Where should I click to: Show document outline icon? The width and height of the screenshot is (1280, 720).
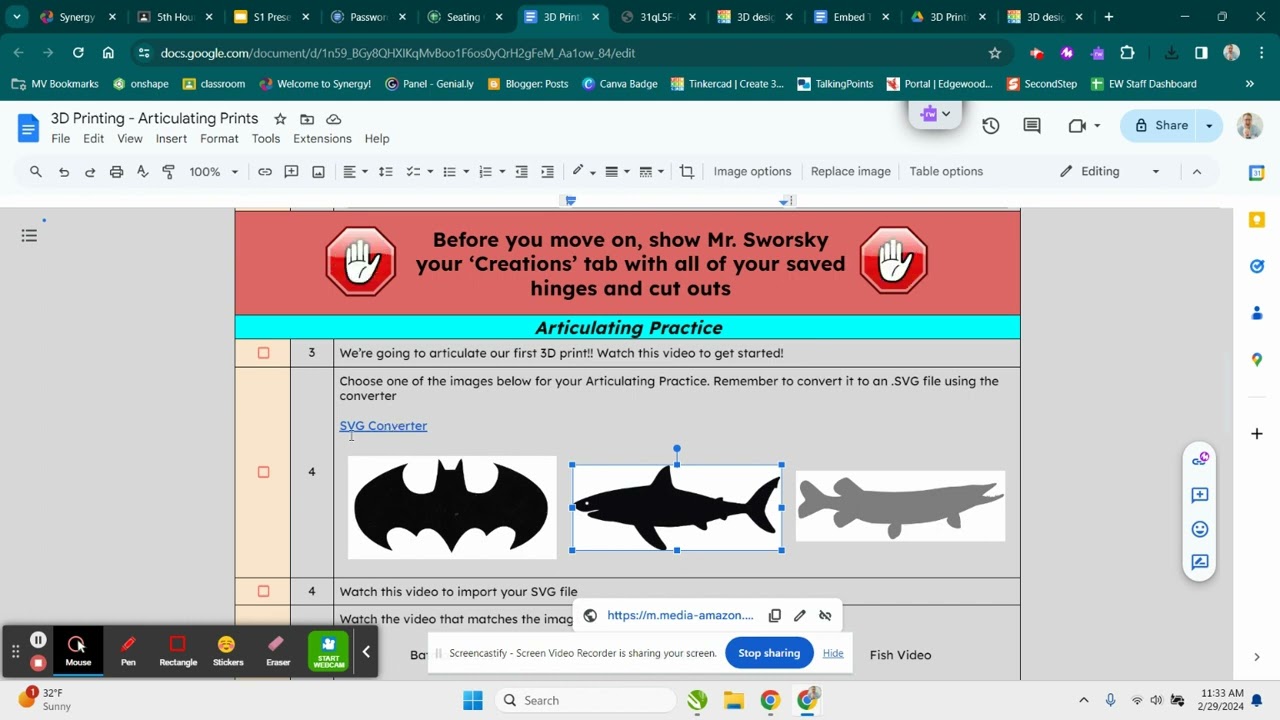tap(29, 236)
